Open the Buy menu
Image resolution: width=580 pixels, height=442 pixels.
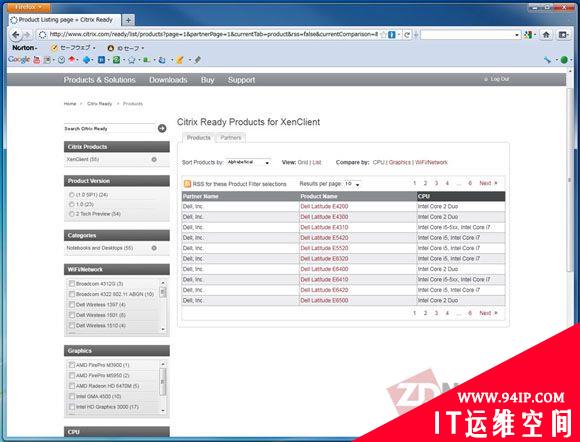click(208, 80)
